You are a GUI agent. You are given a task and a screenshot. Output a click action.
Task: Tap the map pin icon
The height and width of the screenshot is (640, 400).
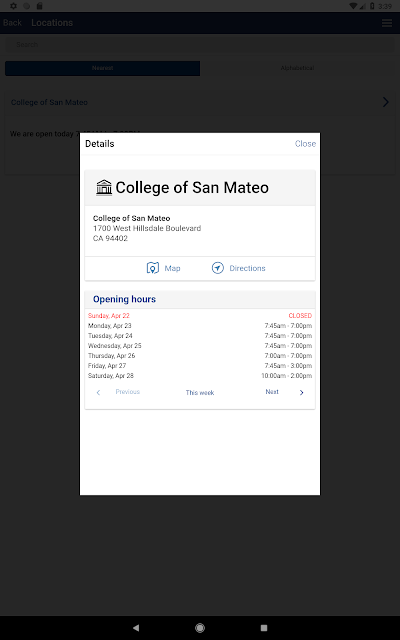pos(153,268)
